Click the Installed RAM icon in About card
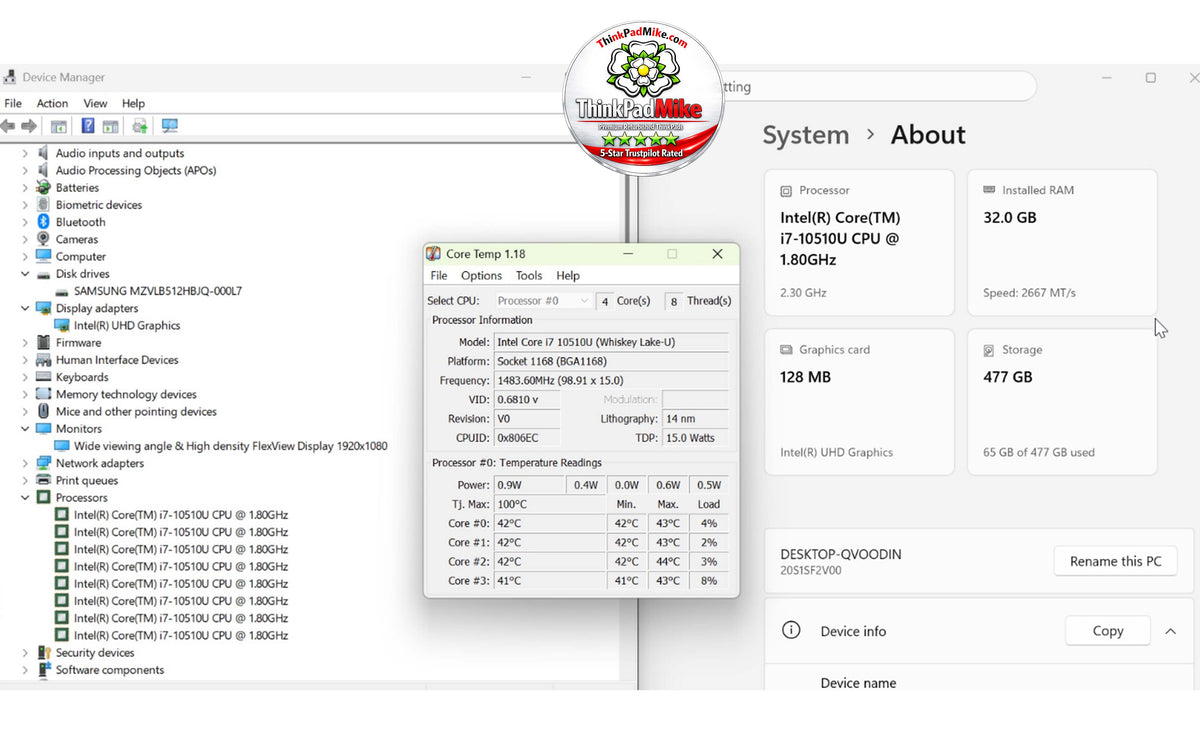This screenshot has height=754, width=1200. click(x=990, y=190)
